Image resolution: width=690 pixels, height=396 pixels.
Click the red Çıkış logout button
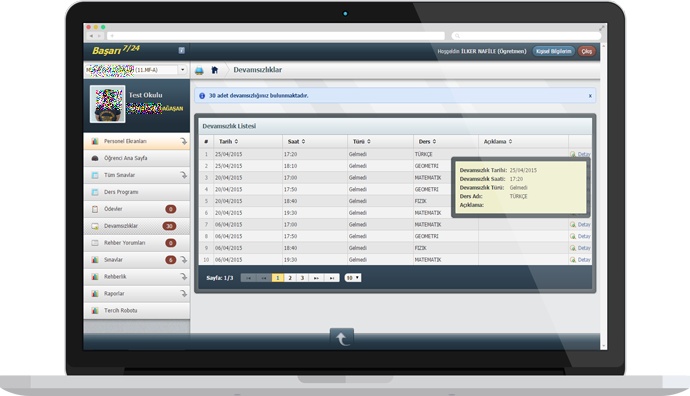coord(587,51)
